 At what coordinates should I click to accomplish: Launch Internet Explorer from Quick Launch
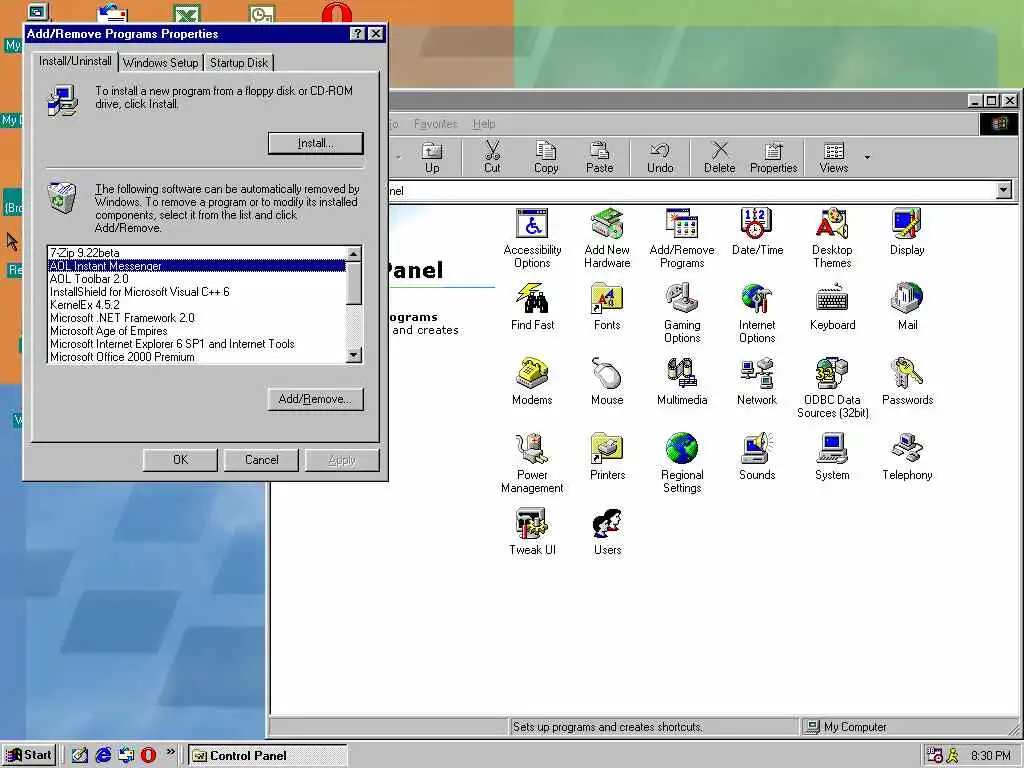(x=103, y=755)
